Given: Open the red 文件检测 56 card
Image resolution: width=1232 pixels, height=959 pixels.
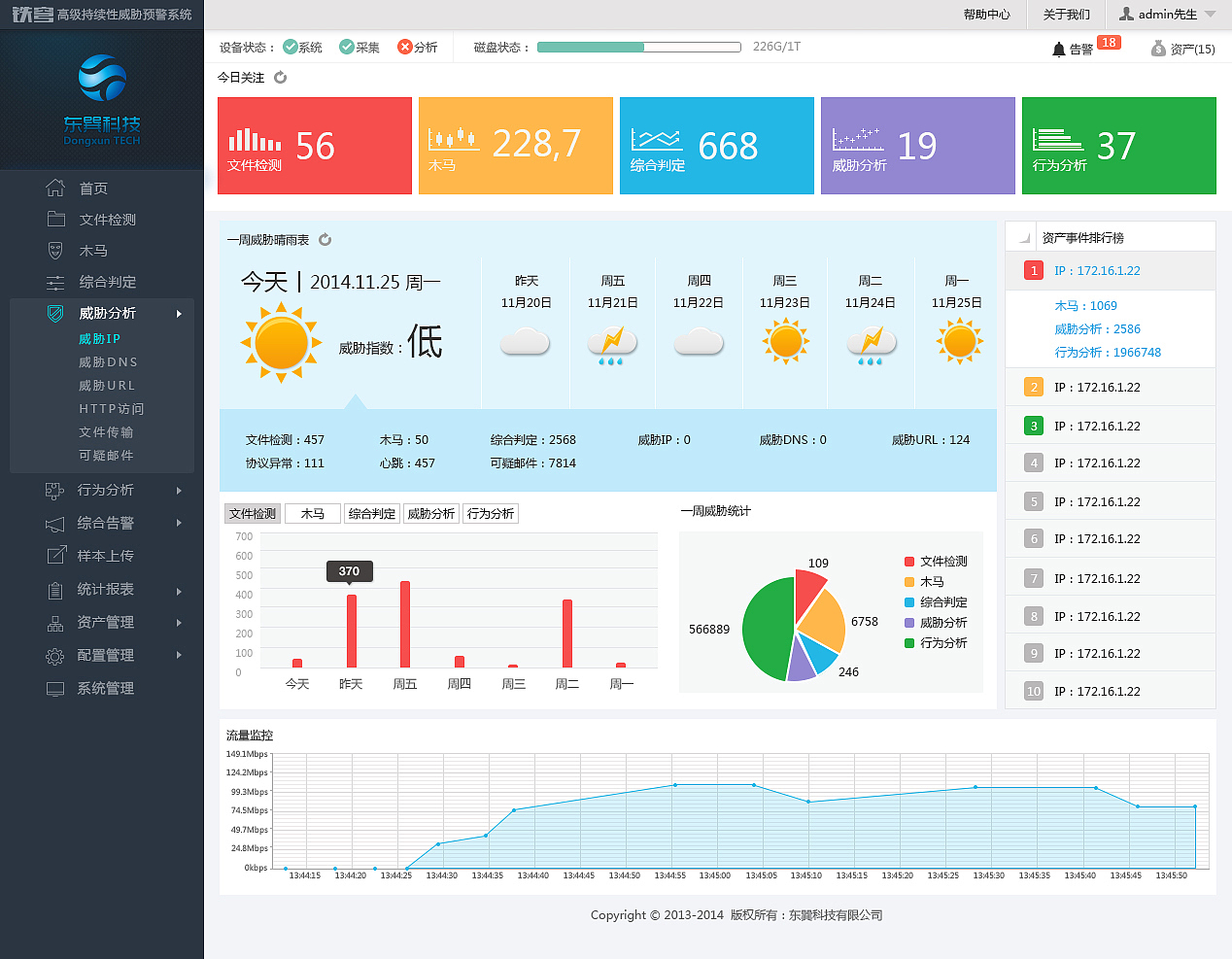Looking at the screenshot, I should pos(315,146).
